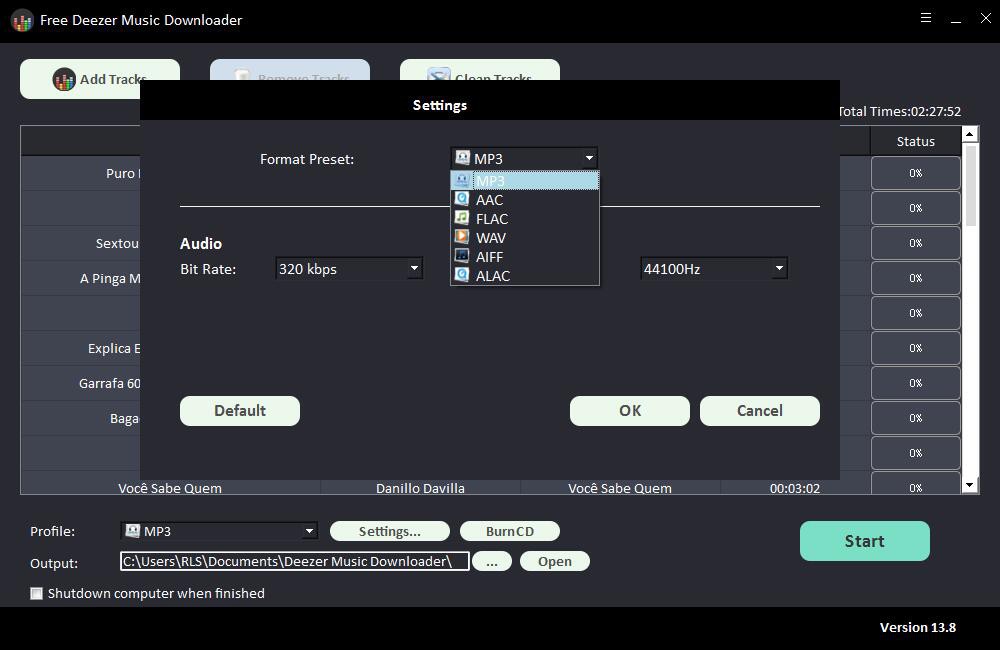The image size is (1000, 650).
Task: Open the Profile MP3 dropdown
Action: [219, 531]
